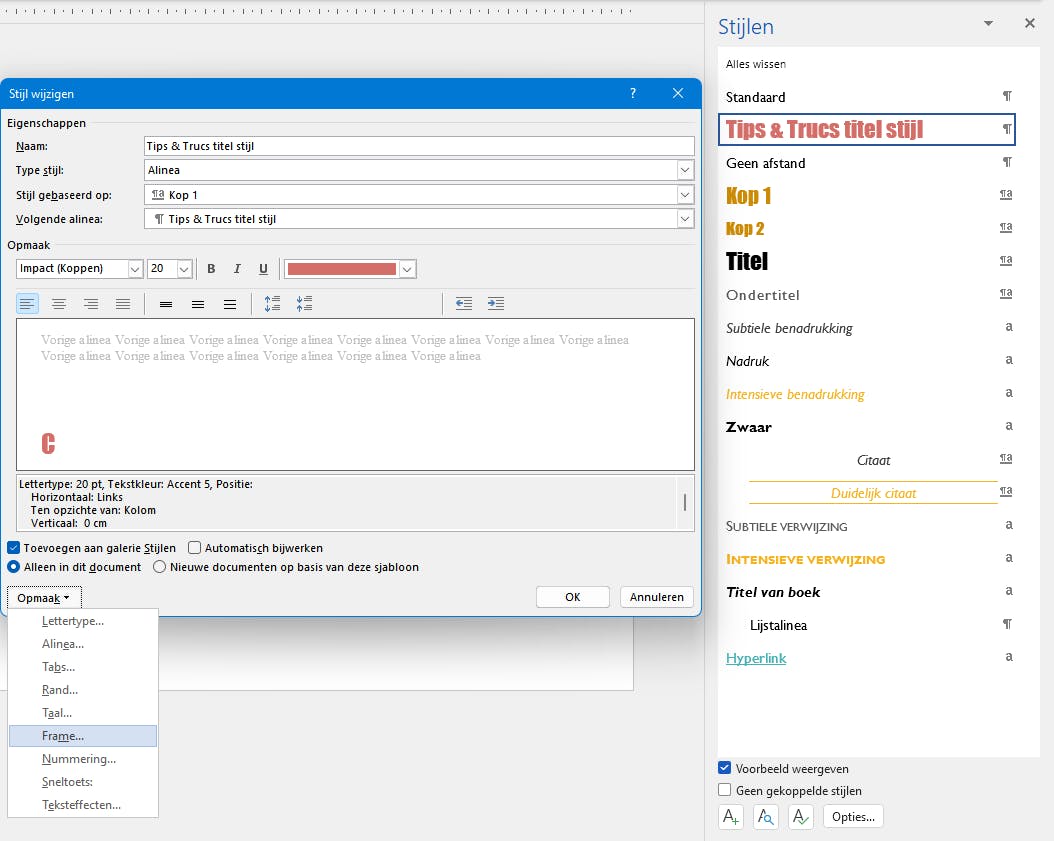
Task: Toggle Italic formatting button
Action: point(237,269)
